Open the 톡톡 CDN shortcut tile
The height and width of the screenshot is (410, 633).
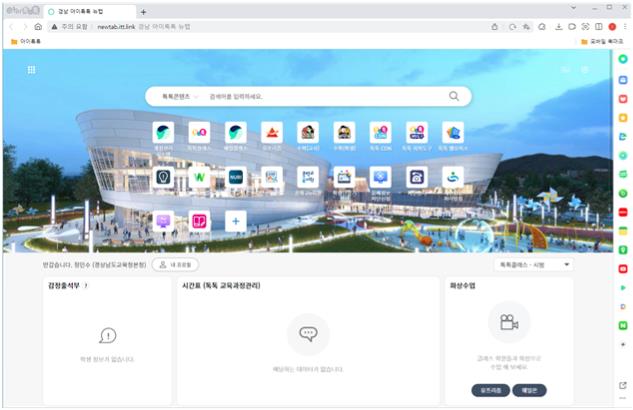pos(380,132)
